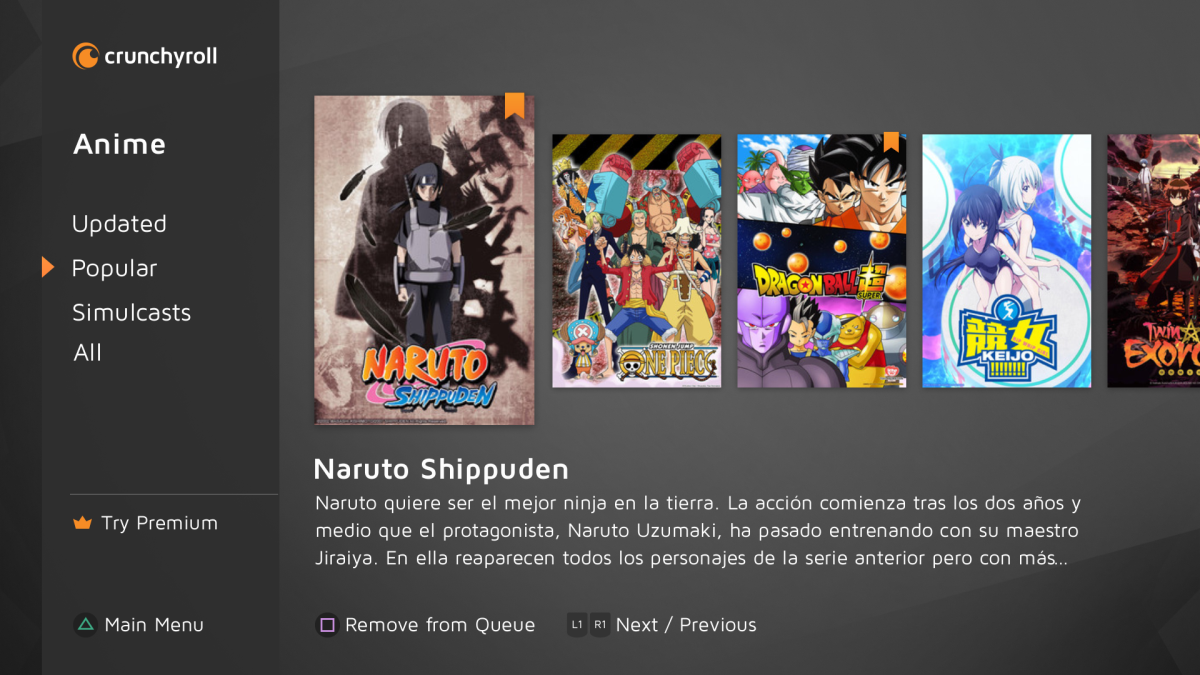Click the orange crown Premium icon

83,524
